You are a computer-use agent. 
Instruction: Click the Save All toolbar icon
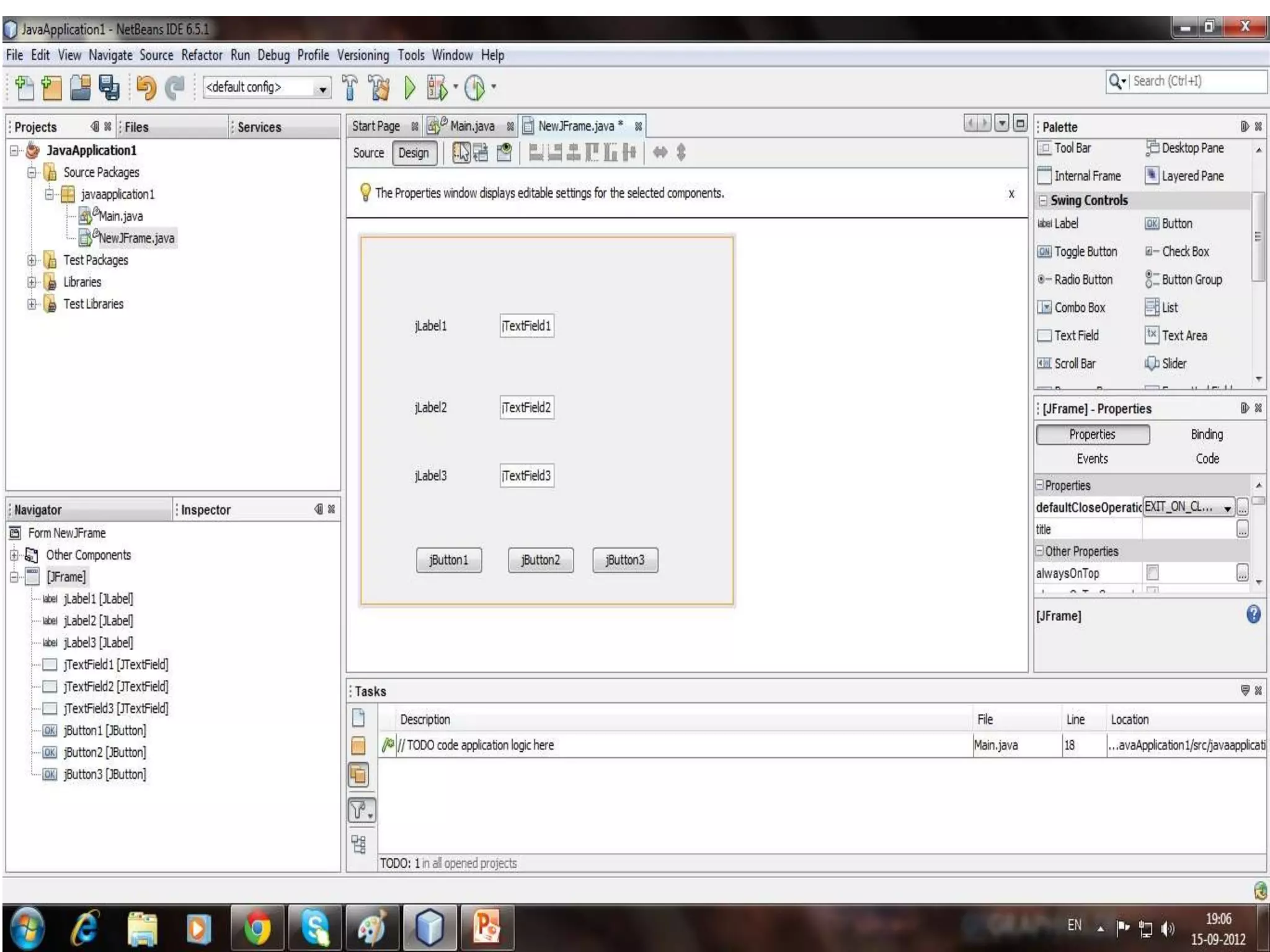(x=109, y=87)
